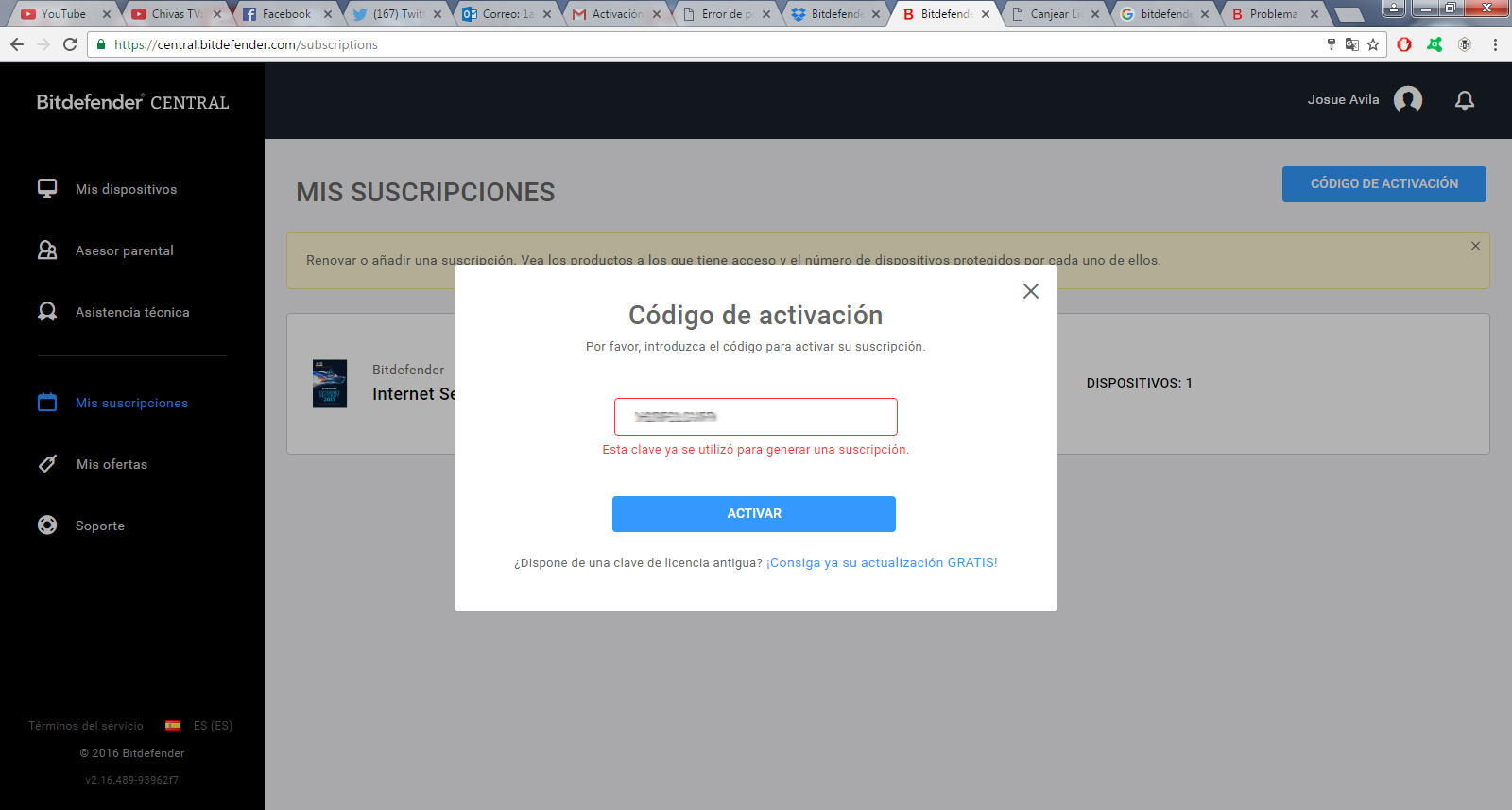Switch to the YouTube browser tab
1512x810 pixels.
[x=64, y=14]
